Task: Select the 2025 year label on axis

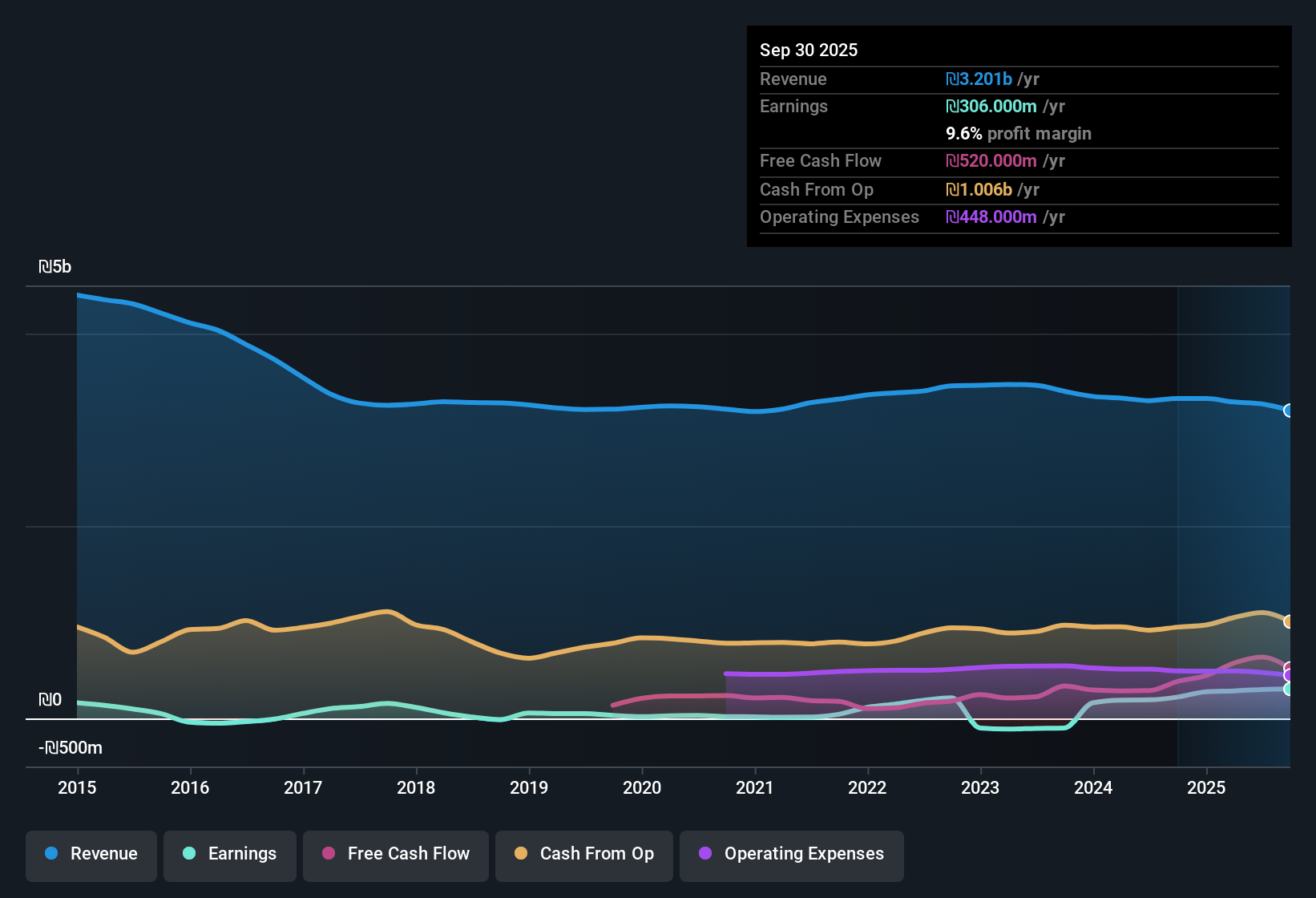Action: (x=1207, y=788)
